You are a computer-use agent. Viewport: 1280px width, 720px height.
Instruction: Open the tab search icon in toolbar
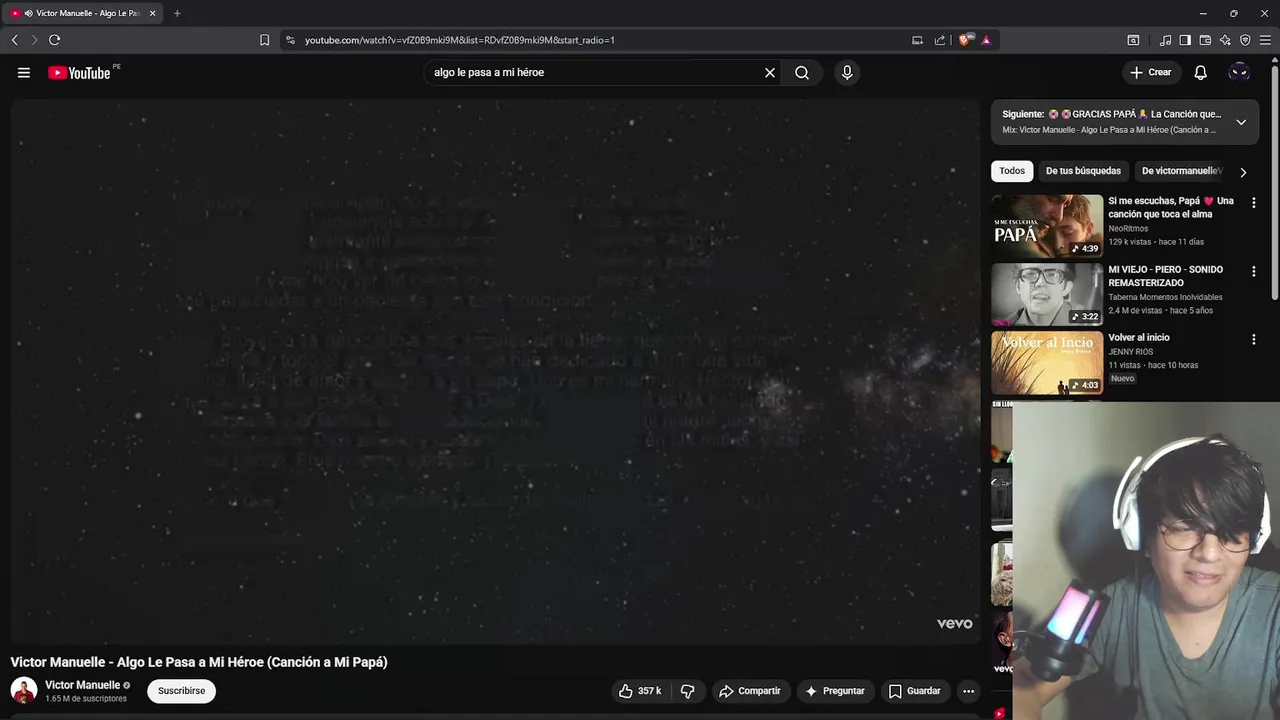click(1133, 40)
